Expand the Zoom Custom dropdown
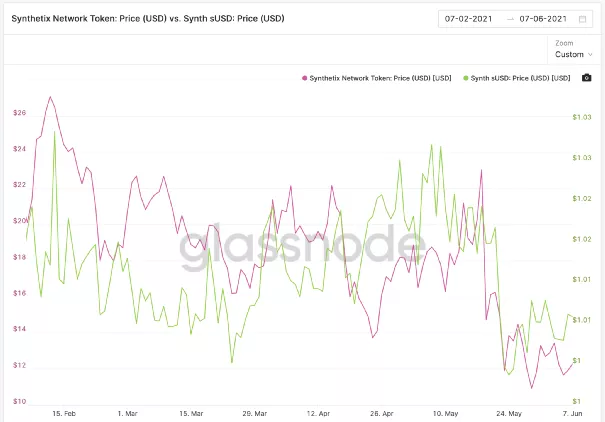 (572, 54)
